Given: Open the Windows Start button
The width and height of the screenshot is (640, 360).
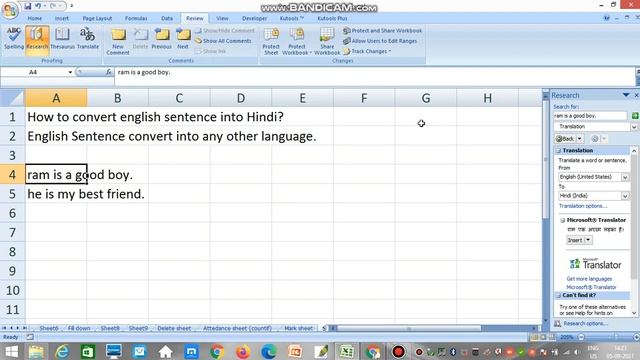Looking at the screenshot, I should pos(11,351).
